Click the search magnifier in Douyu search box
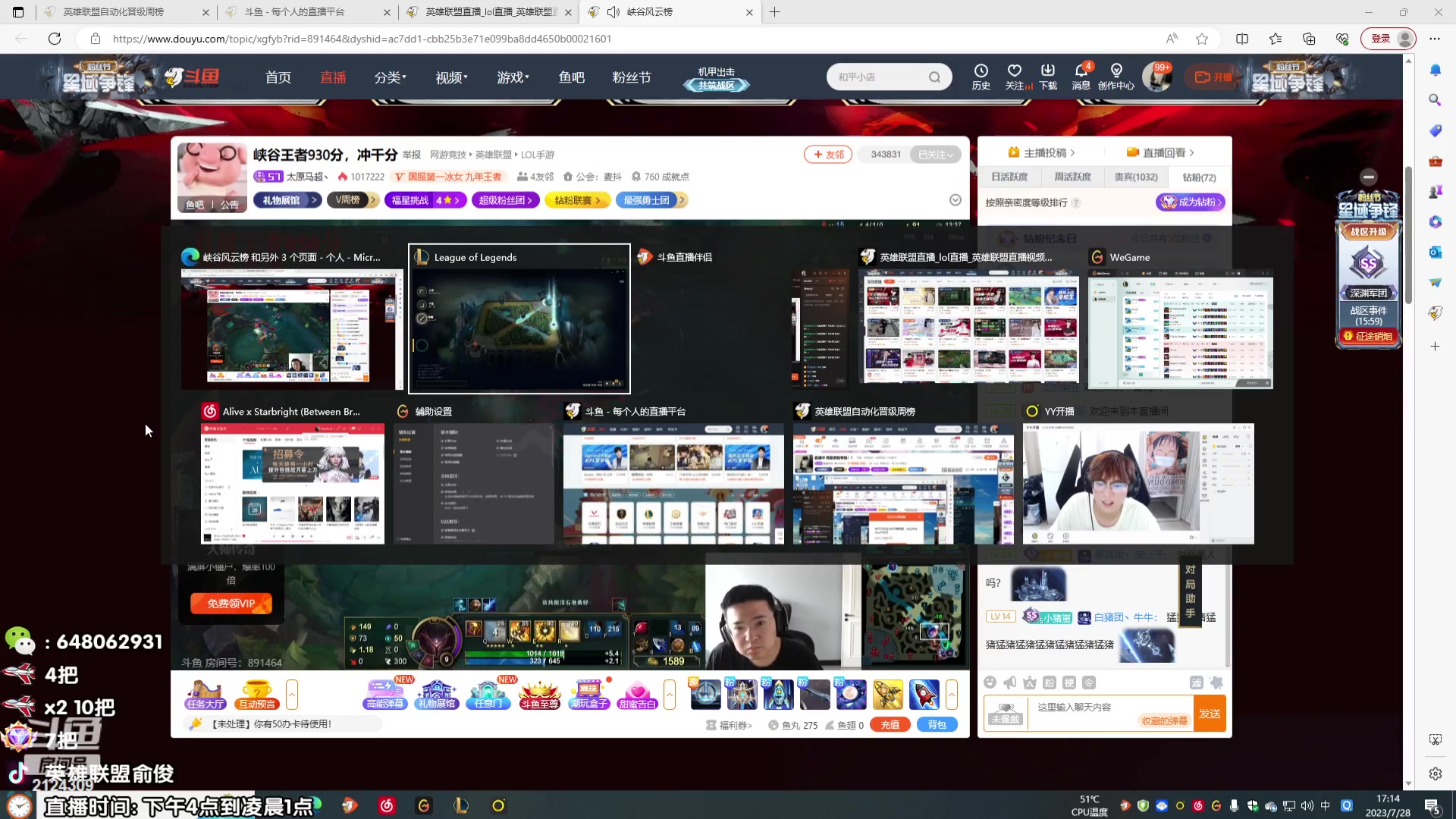The width and height of the screenshot is (1456, 819). coord(934,77)
